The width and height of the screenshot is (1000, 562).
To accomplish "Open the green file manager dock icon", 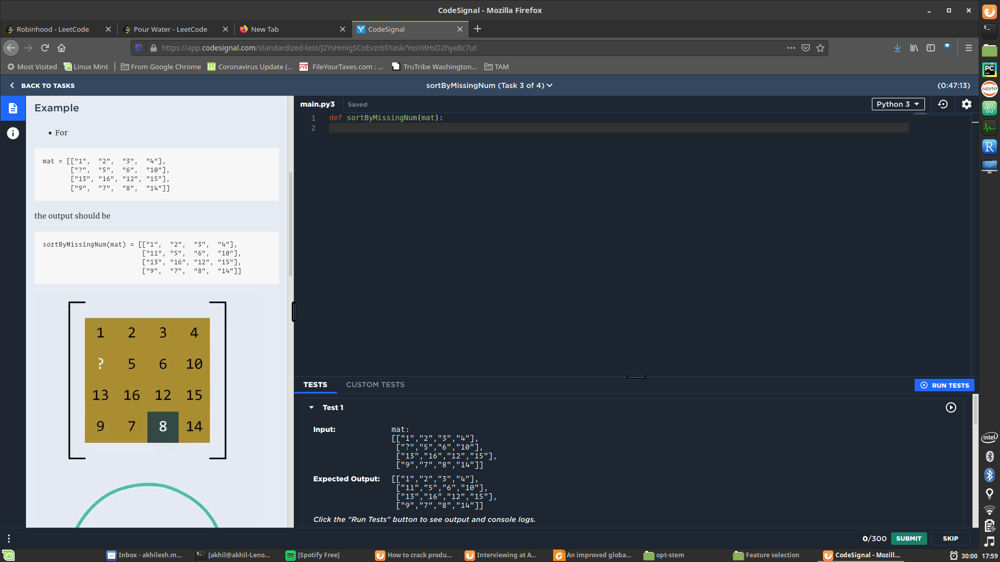I will click(x=989, y=50).
